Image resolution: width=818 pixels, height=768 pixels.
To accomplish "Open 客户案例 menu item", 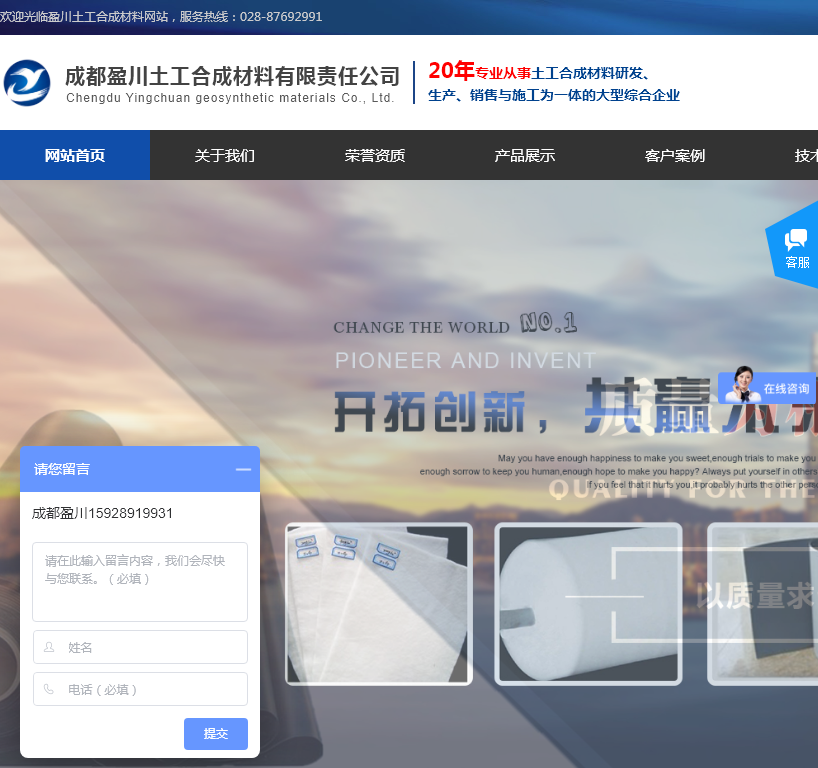I will click(675, 155).
